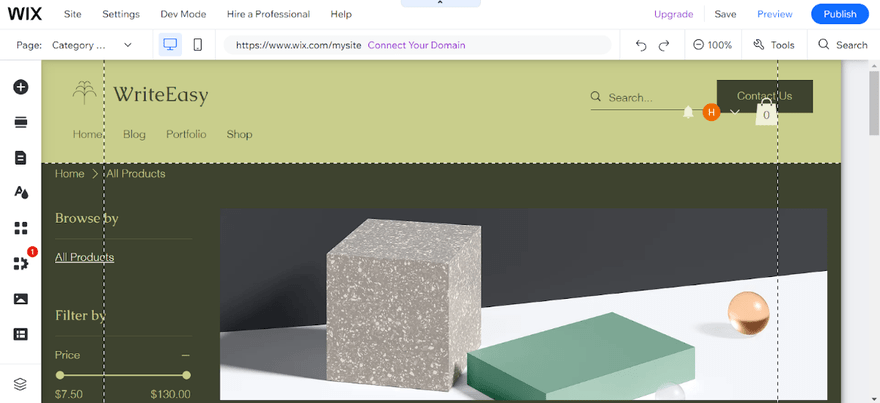Viewport: 880px width, 403px height.
Task: Open the 100% zoom control
Action: [713, 45]
